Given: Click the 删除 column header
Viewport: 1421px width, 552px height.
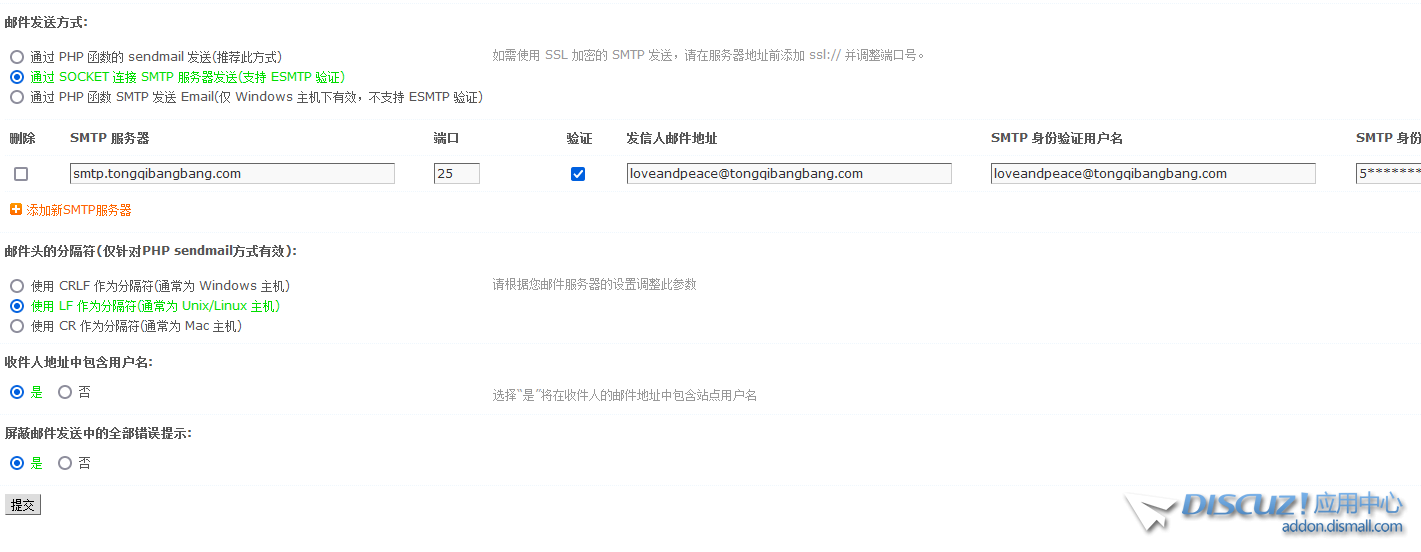Looking at the screenshot, I should [22, 138].
